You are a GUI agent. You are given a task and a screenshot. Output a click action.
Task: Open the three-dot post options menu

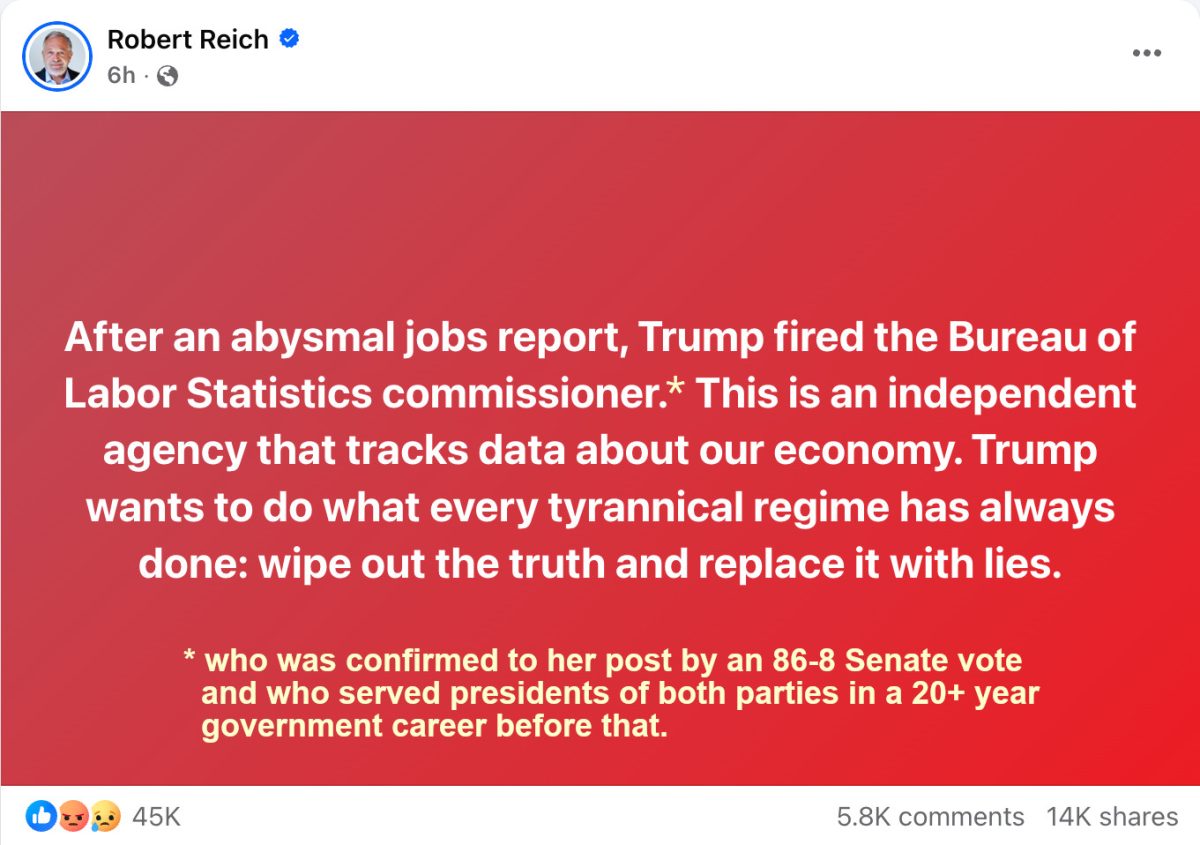(x=1147, y=53)
